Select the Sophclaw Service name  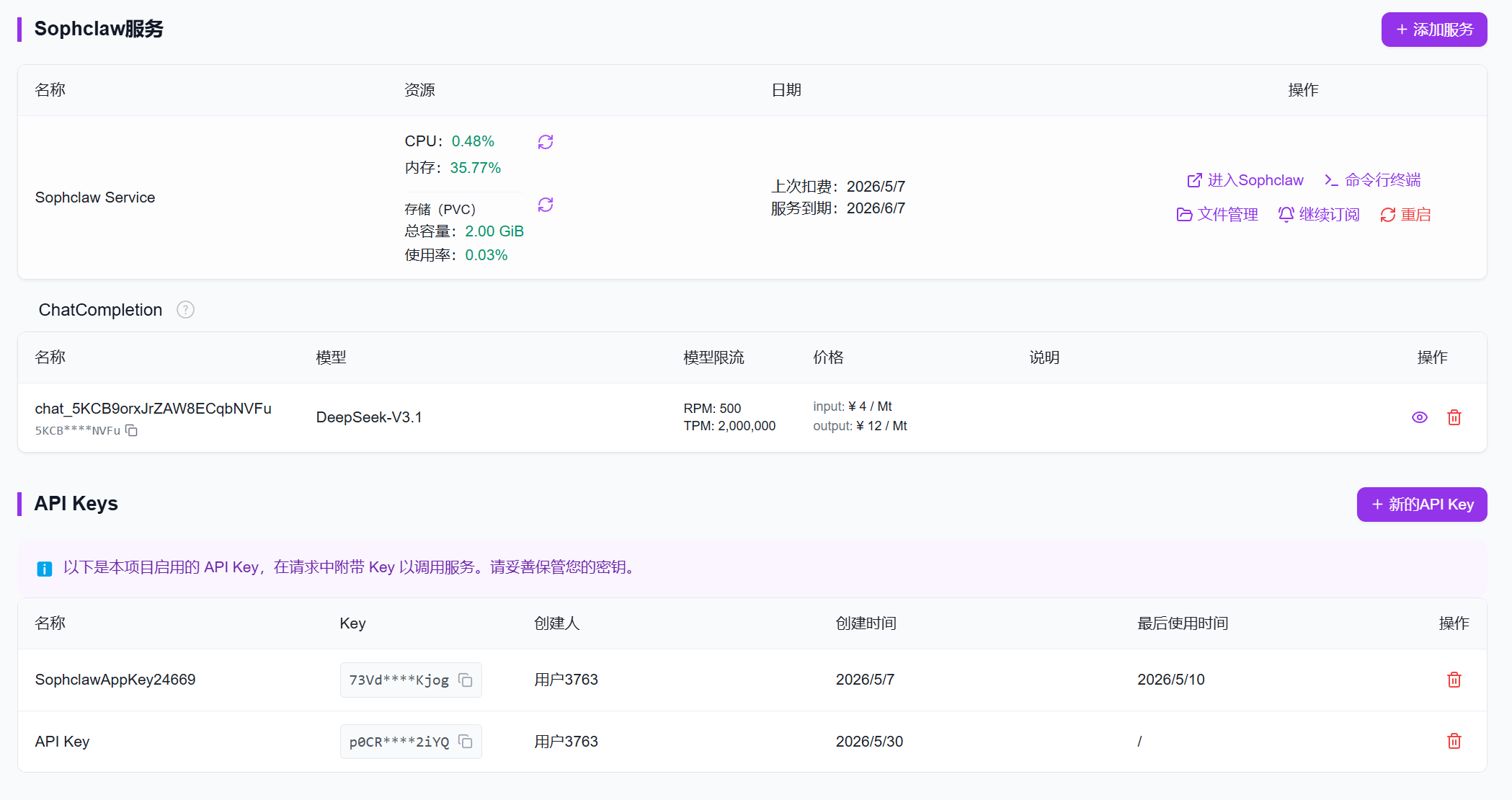click(95, 197)
